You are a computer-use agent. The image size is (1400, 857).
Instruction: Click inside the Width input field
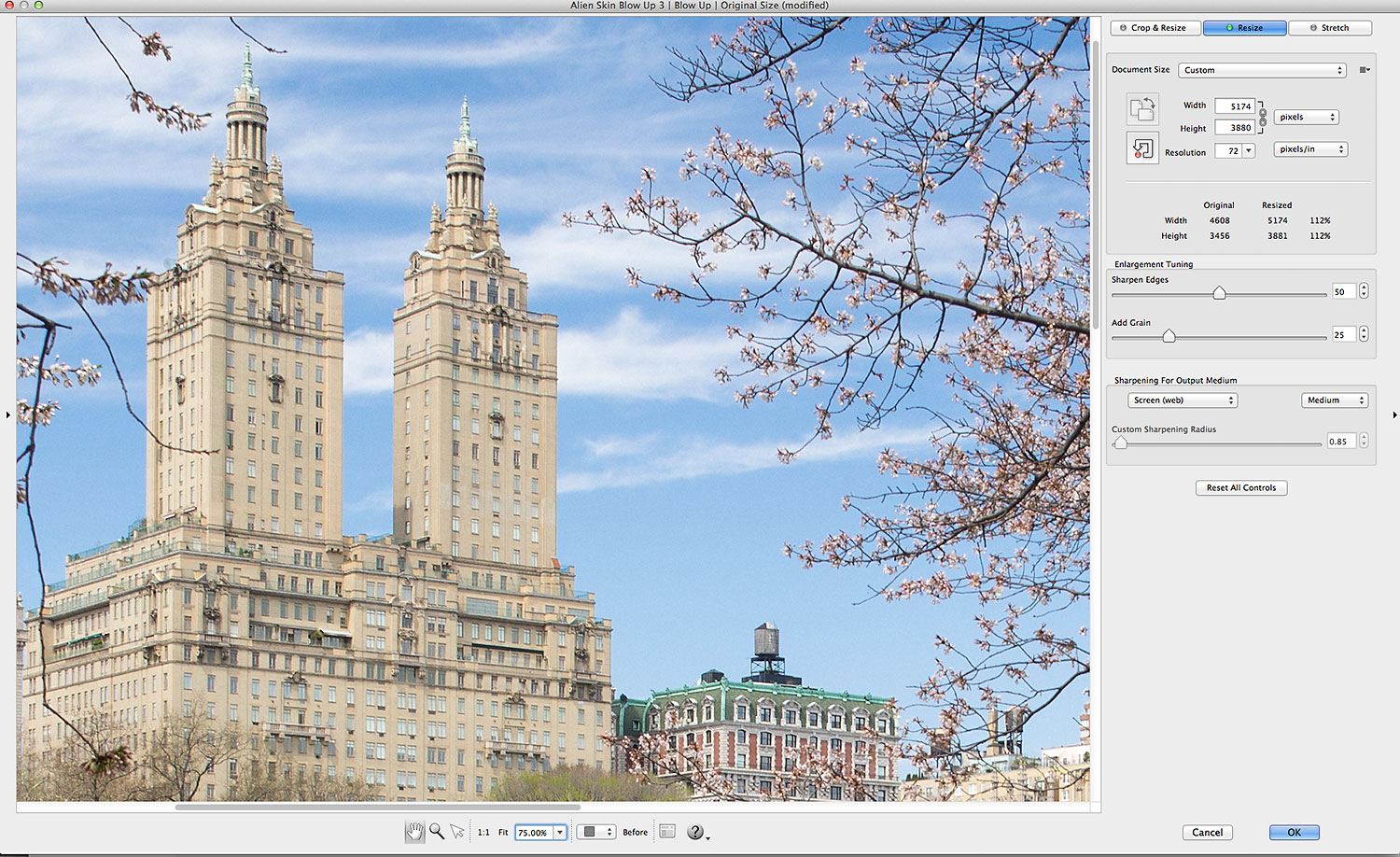[x=1237, y=105]
